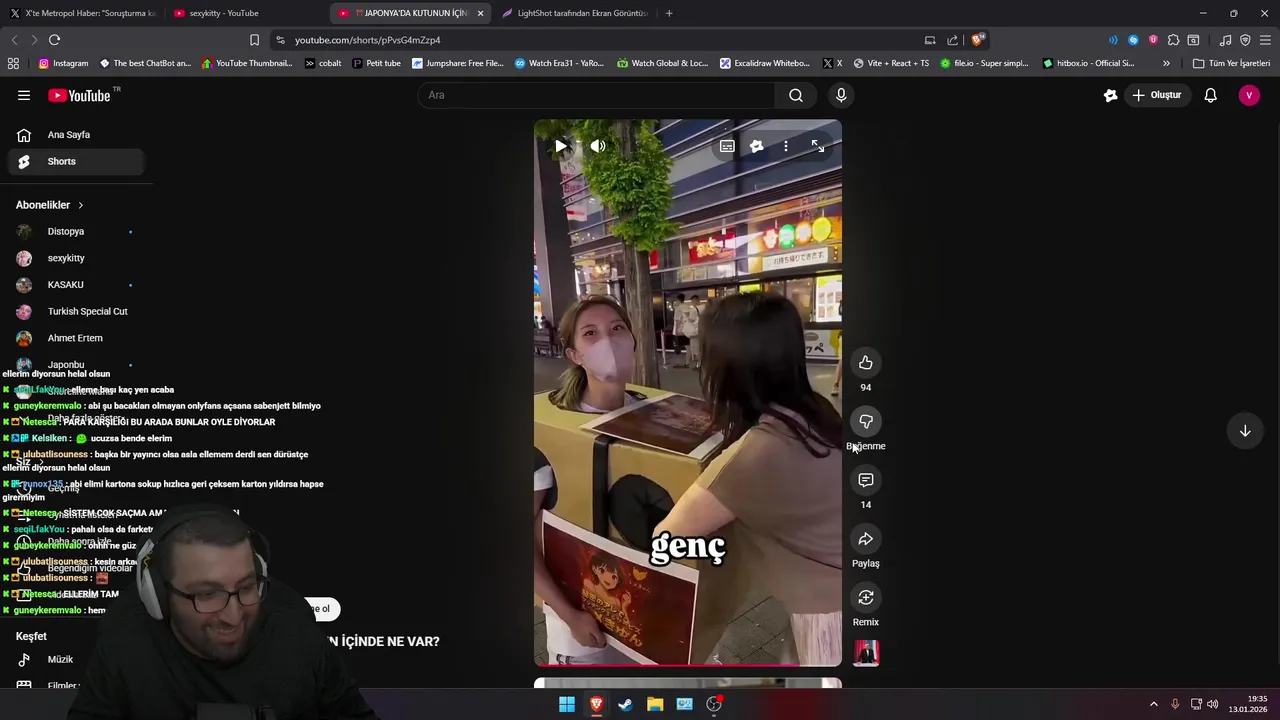The width and height of the screenshot is (1280, 720).
Task: Select Shorts in the sidebar
Action: pos(76,161)
